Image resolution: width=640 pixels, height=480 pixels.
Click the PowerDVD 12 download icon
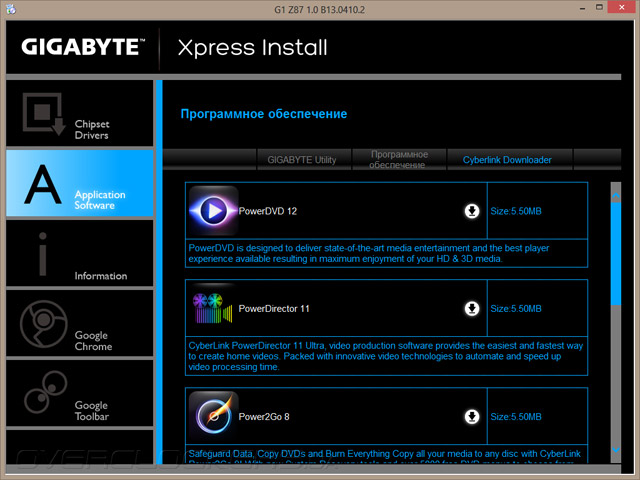pos(472,211)
